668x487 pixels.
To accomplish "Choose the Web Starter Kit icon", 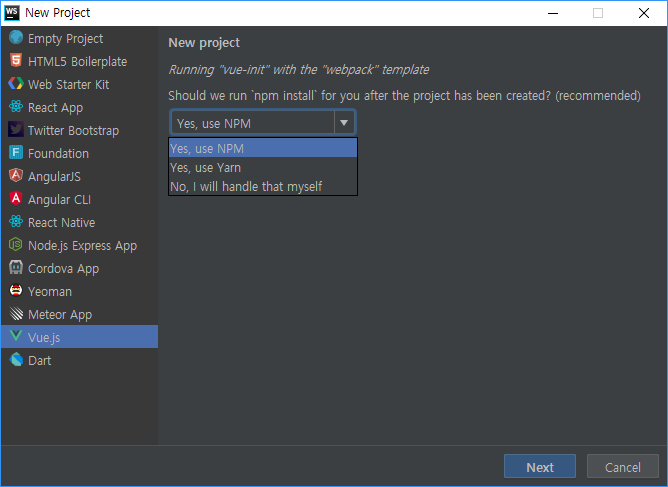I will pyautogui.click(x=16, y=84).
